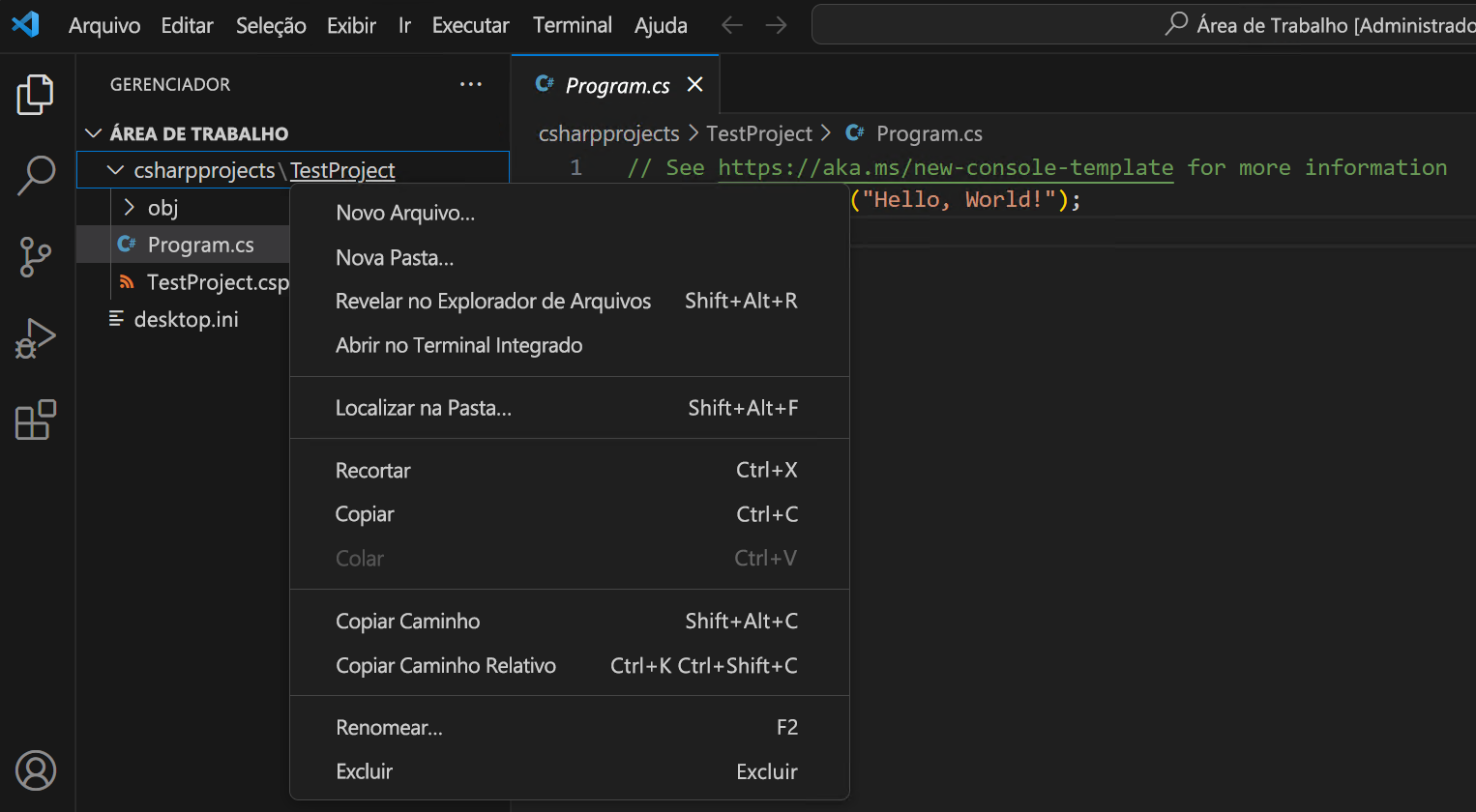The height and width of the screenshot is (812, 1476).
Task: Choose Copiar from context menu
Action: point(570,514)
